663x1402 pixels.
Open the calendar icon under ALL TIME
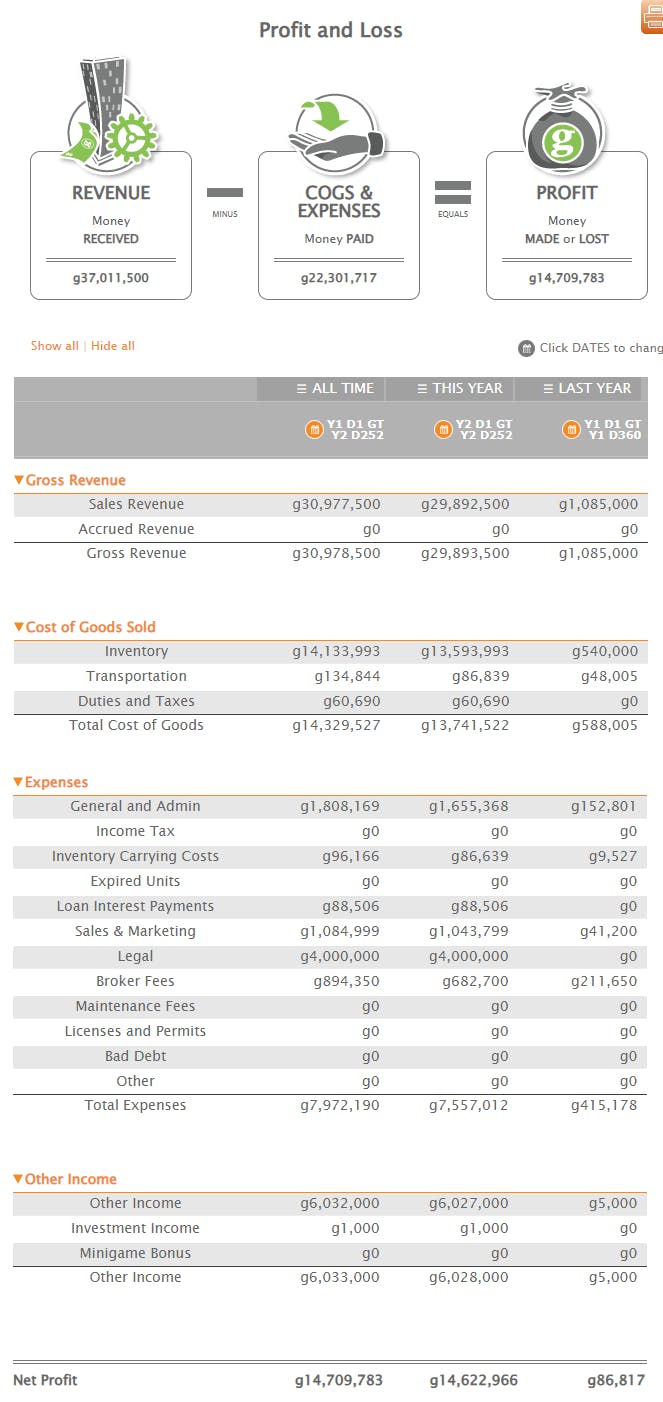click(314, 430)
